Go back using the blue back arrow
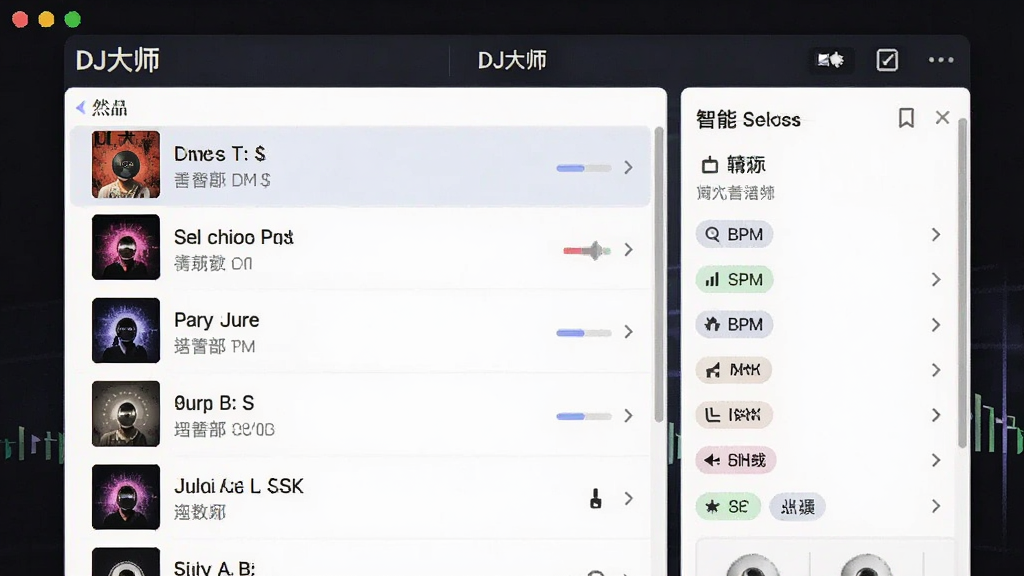The width and height of the screenshot is (1024, 576). (80, 107)
